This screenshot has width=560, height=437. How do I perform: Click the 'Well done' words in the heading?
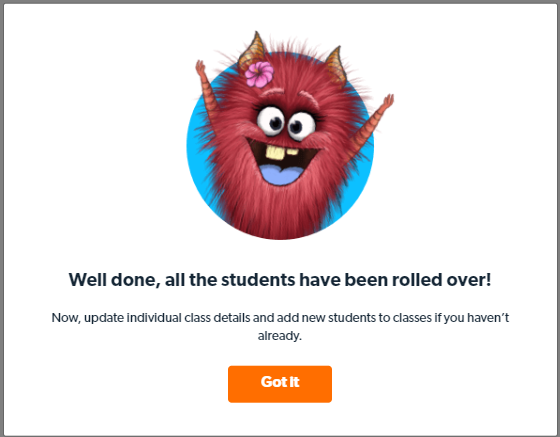point(114,280)
